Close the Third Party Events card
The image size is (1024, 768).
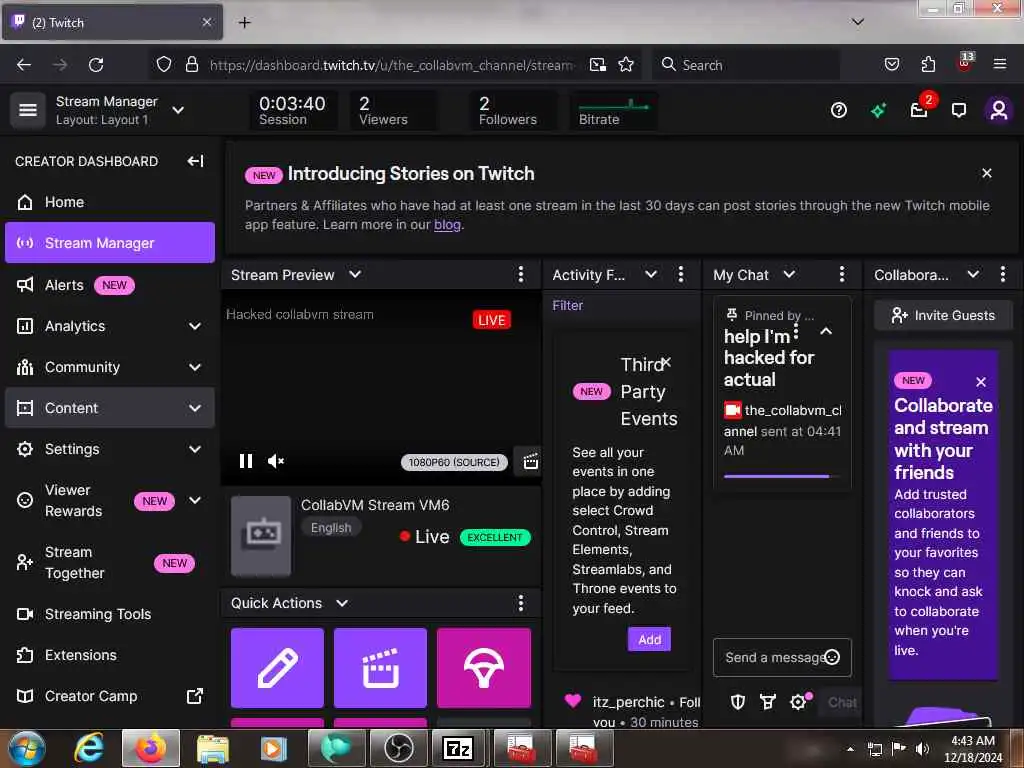coord(665,362)
